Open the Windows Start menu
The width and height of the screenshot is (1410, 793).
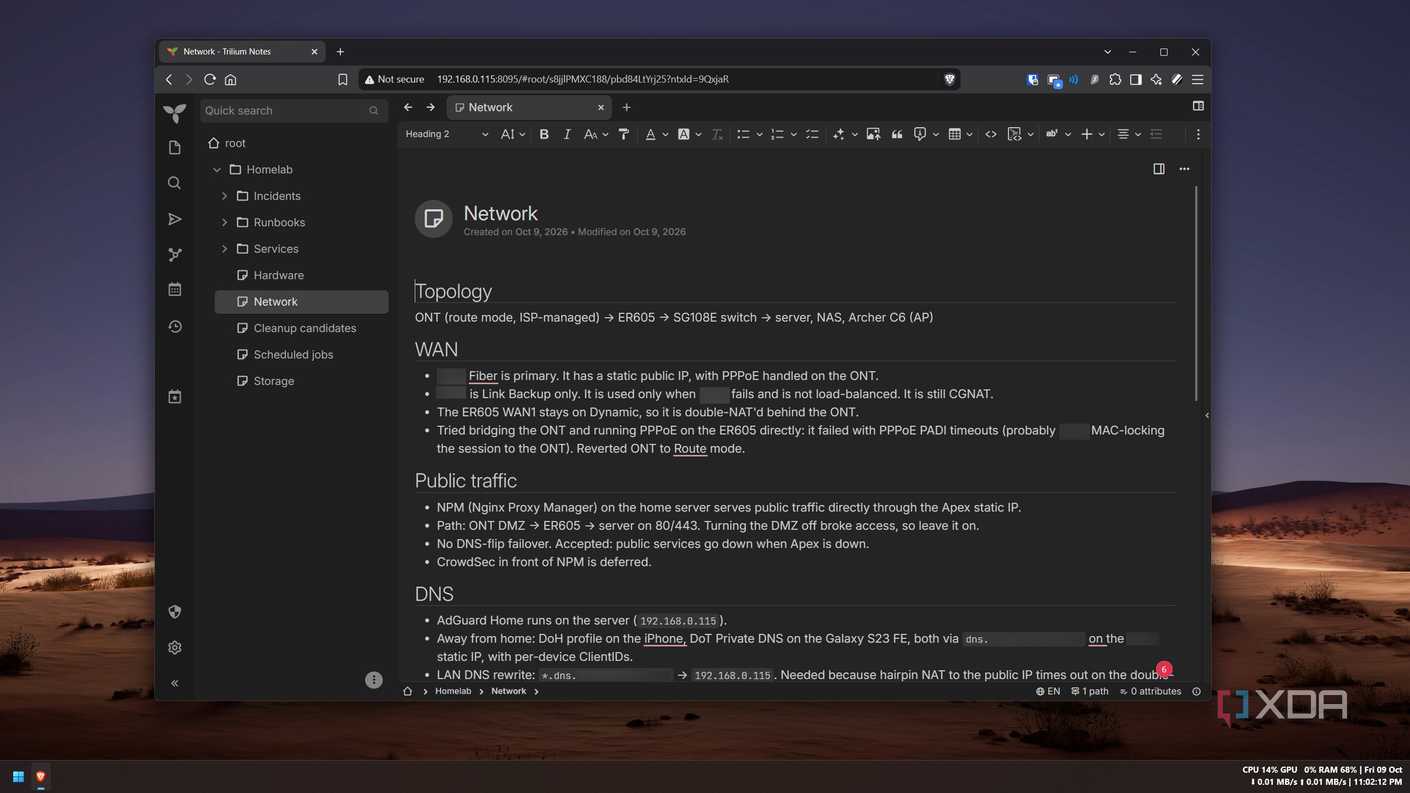18,776
